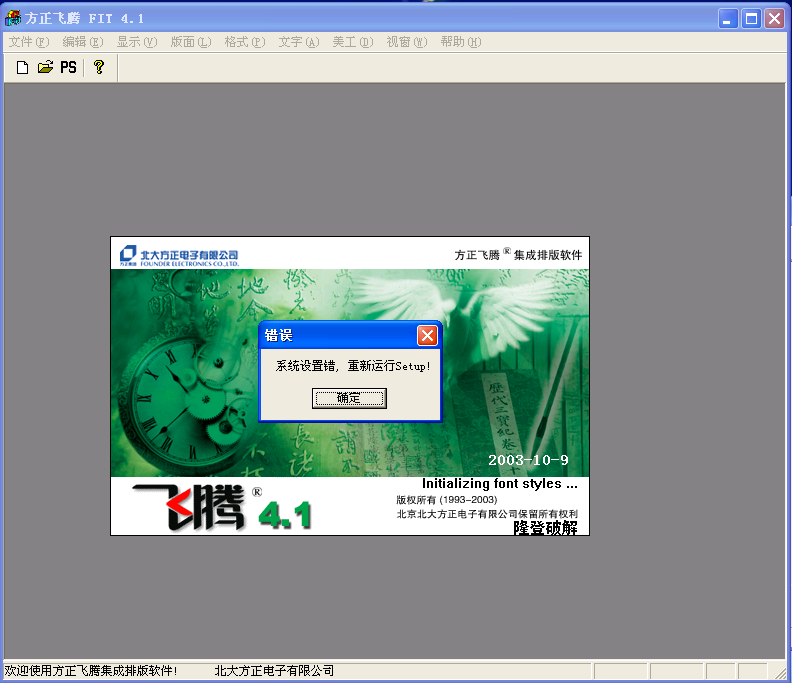Minimize the 方正飞腾 FIT 4.1 window
The image size is (792, 683).
728,19
